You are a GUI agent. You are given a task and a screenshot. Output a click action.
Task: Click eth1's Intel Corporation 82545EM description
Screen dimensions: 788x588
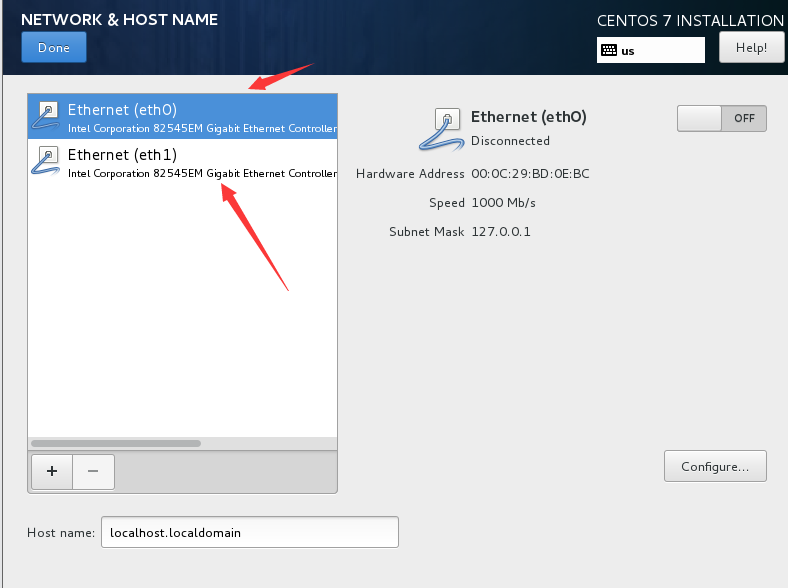[203, 173]
